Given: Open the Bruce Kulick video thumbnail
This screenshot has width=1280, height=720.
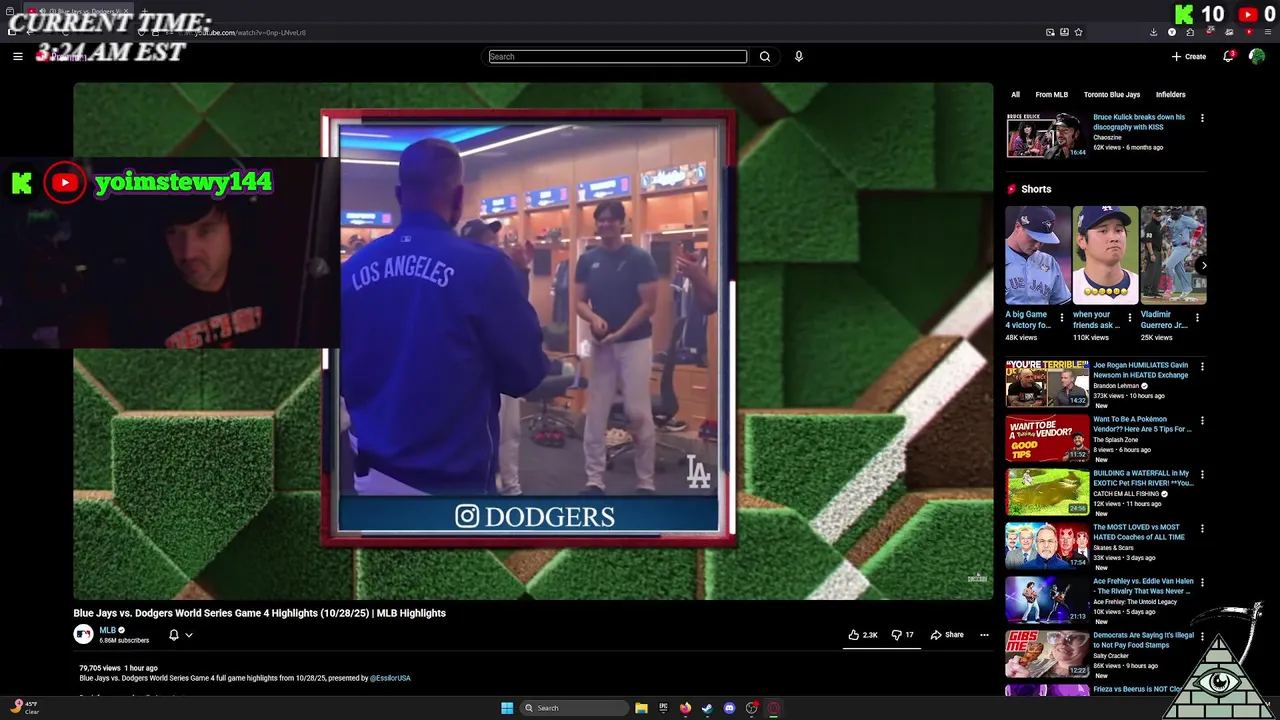Looking at the screenshot, I should pyautogui.click(x=1046, y=135).
